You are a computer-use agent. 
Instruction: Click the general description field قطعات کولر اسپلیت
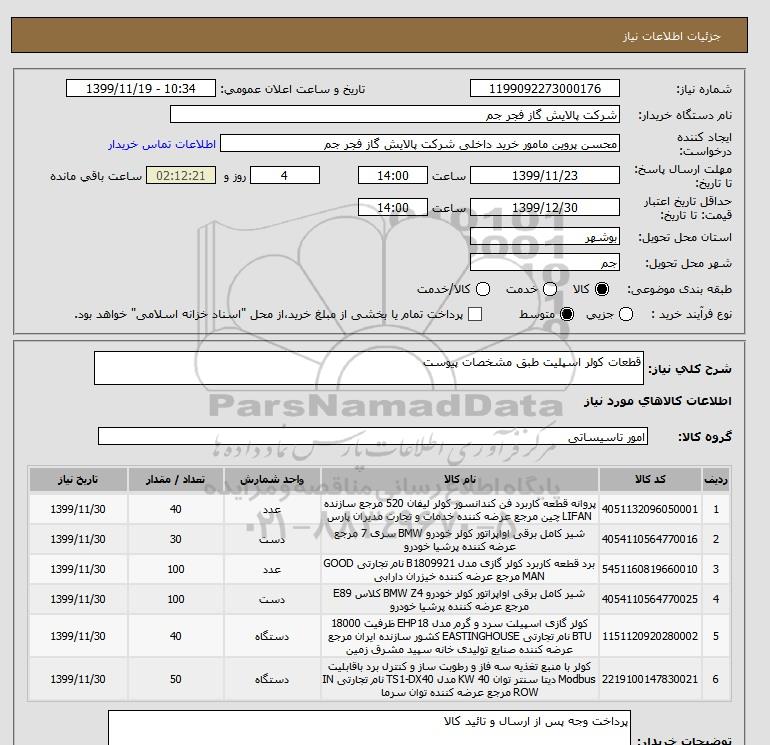[369, 368]
